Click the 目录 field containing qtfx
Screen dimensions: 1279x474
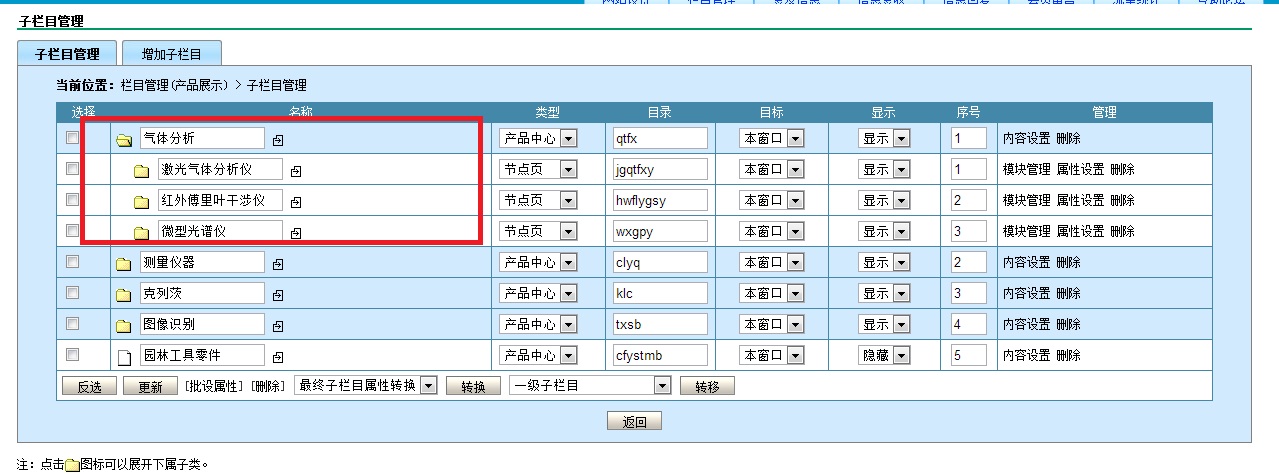coord(660,138)
